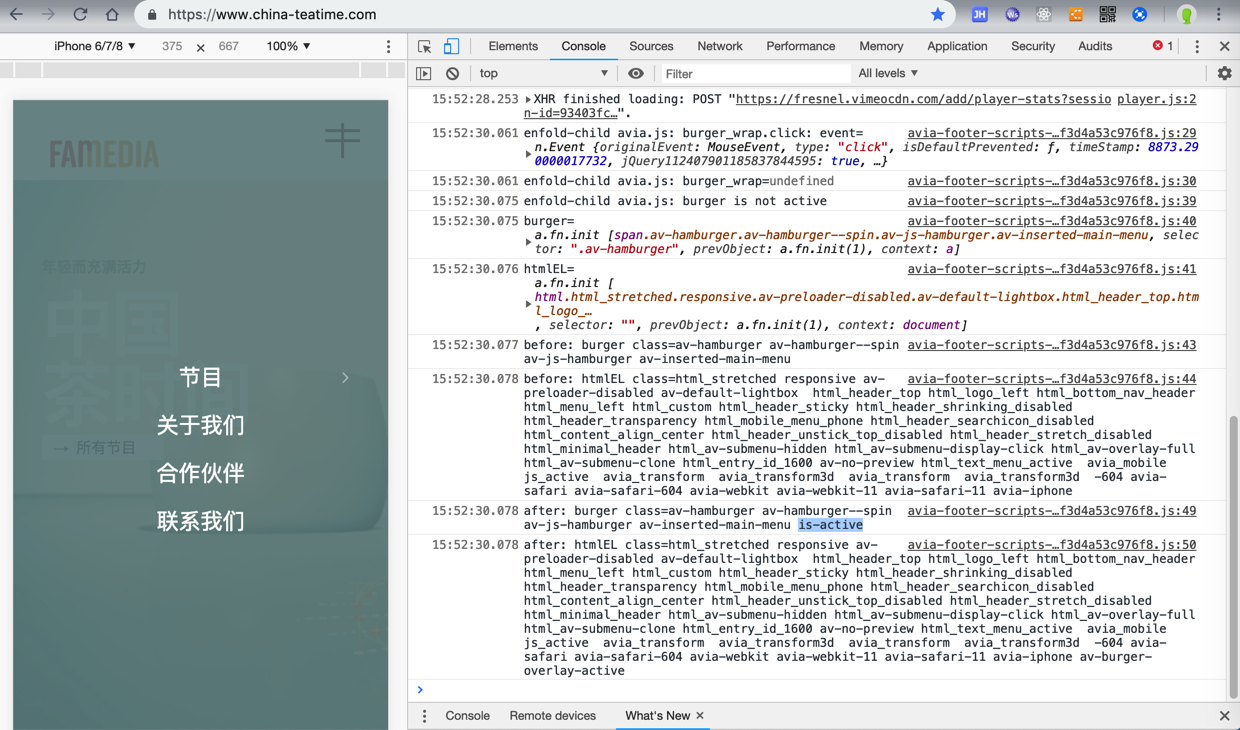The image size is (1240, 730).
Task: Expand the All levels log filter
Action: pyautogui.click(x=888, y=73)
